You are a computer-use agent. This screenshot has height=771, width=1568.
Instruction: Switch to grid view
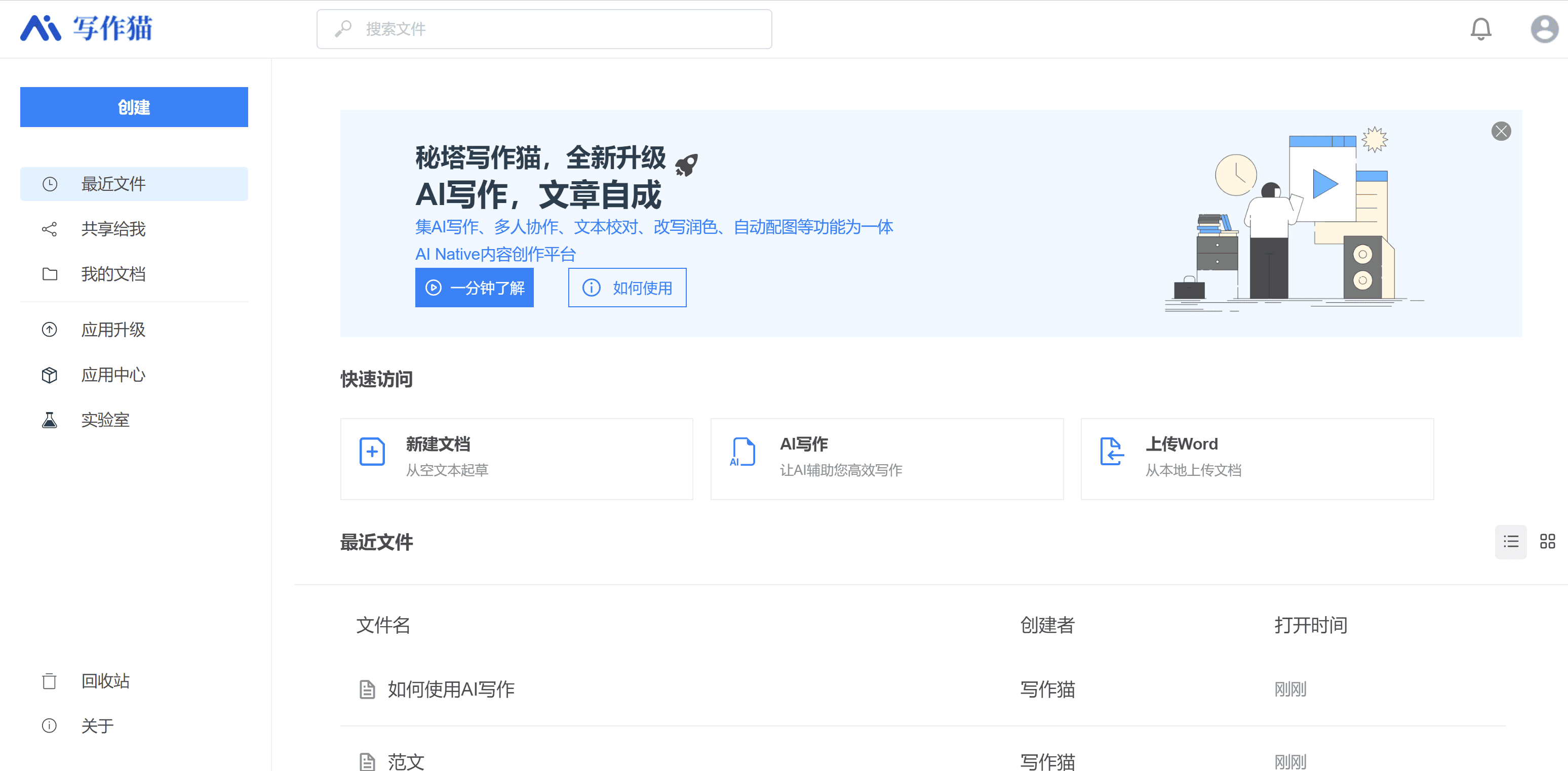(1547, 541)
